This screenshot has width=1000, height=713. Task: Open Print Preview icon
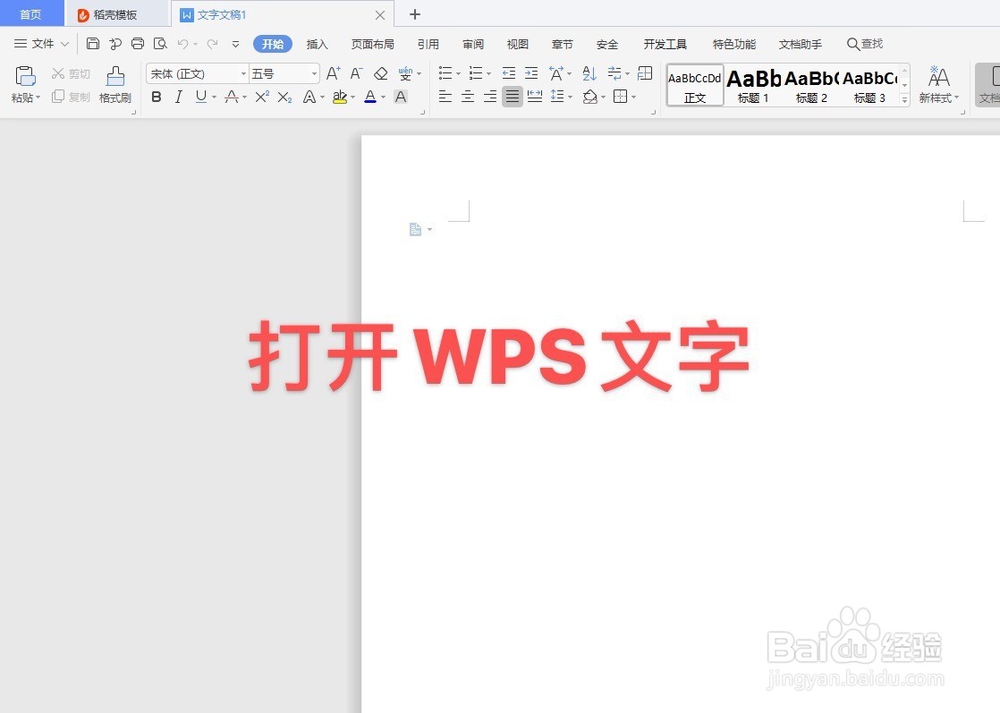(x=160, y=43)
